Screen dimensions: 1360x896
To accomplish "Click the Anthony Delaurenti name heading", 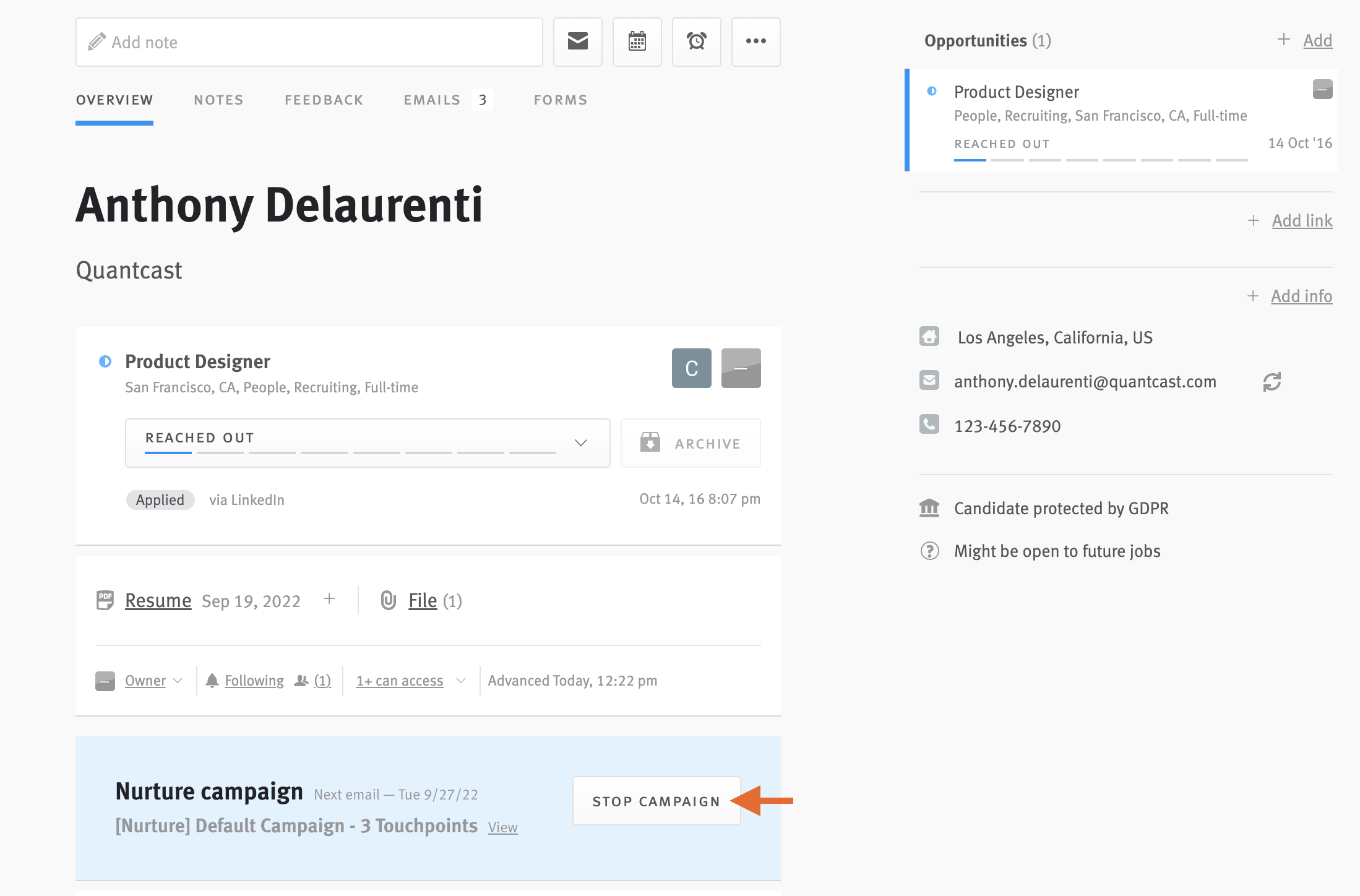I will [x=279, y=205].
